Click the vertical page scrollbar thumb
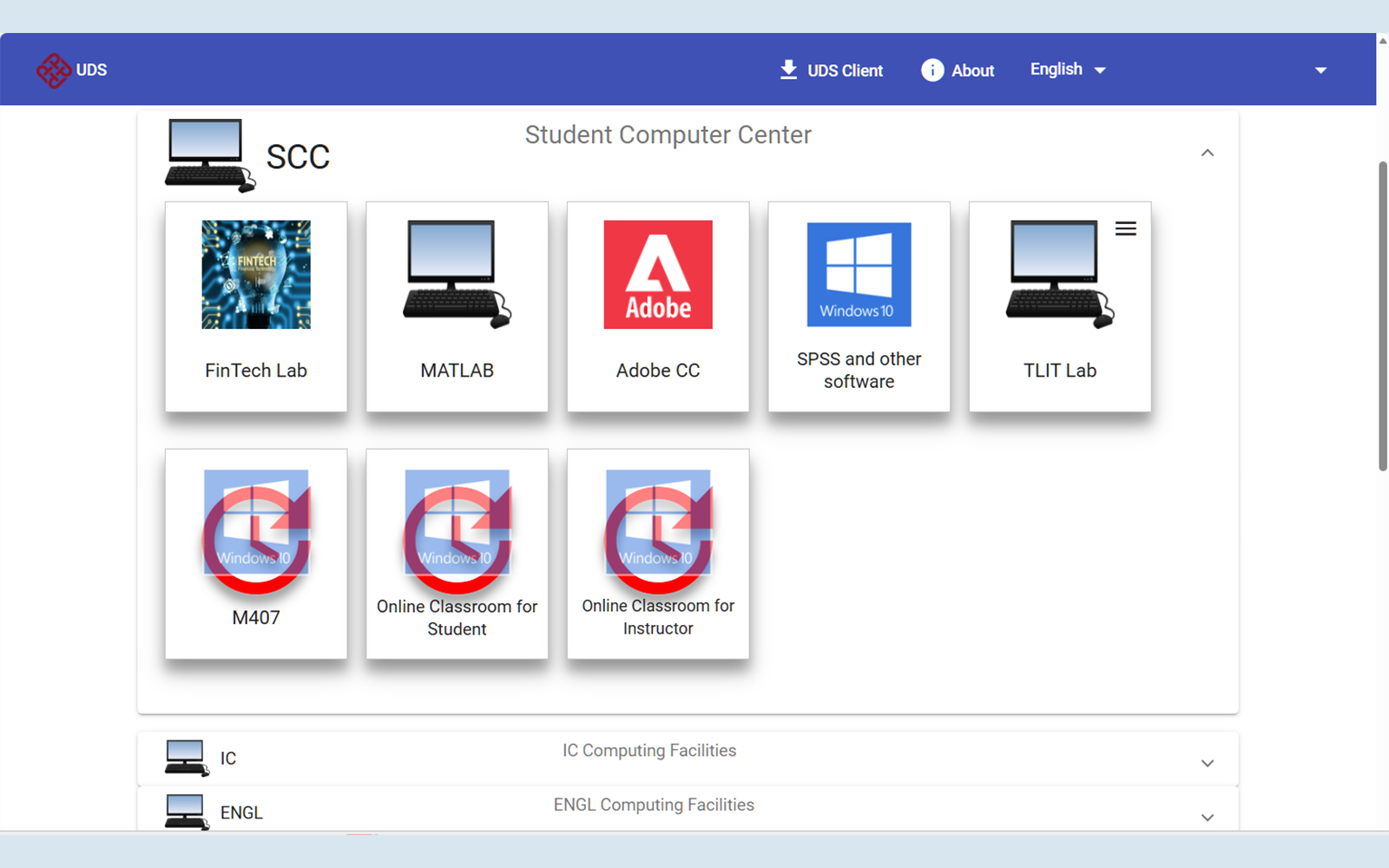 click(1383, 316)
